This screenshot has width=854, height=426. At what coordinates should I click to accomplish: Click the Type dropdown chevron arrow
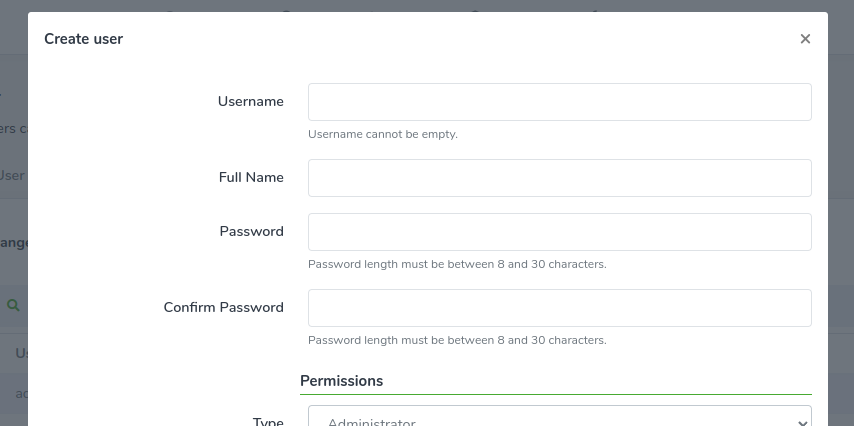click(x=802, y=423)
